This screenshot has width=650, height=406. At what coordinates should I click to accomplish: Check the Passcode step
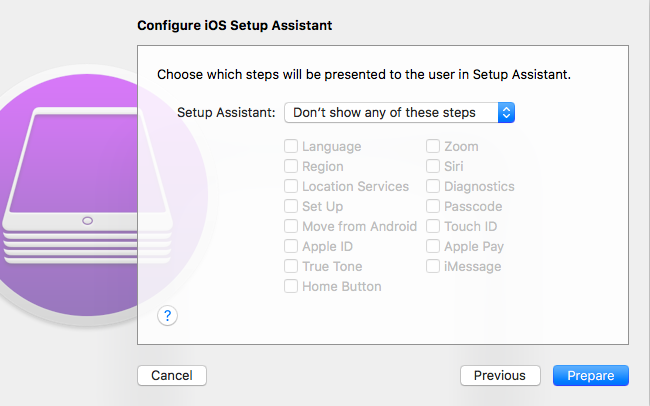pyautogui.click(x=433, y=207)
